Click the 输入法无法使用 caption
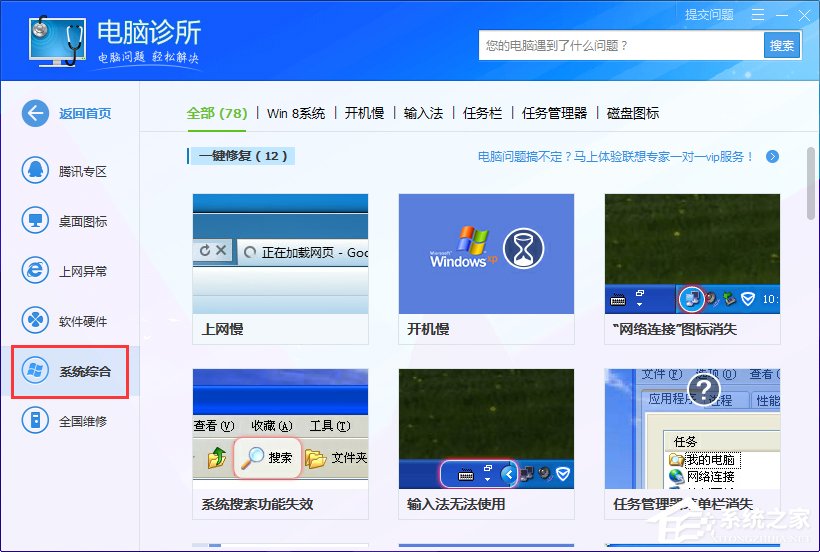This screenshot has width=820, height=552. click(456, 504)
